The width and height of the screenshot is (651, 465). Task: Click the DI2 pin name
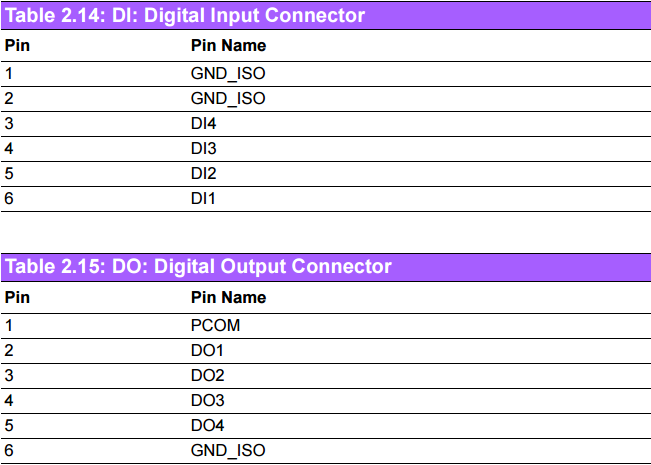pyautogui.click(x=203, y=174)
